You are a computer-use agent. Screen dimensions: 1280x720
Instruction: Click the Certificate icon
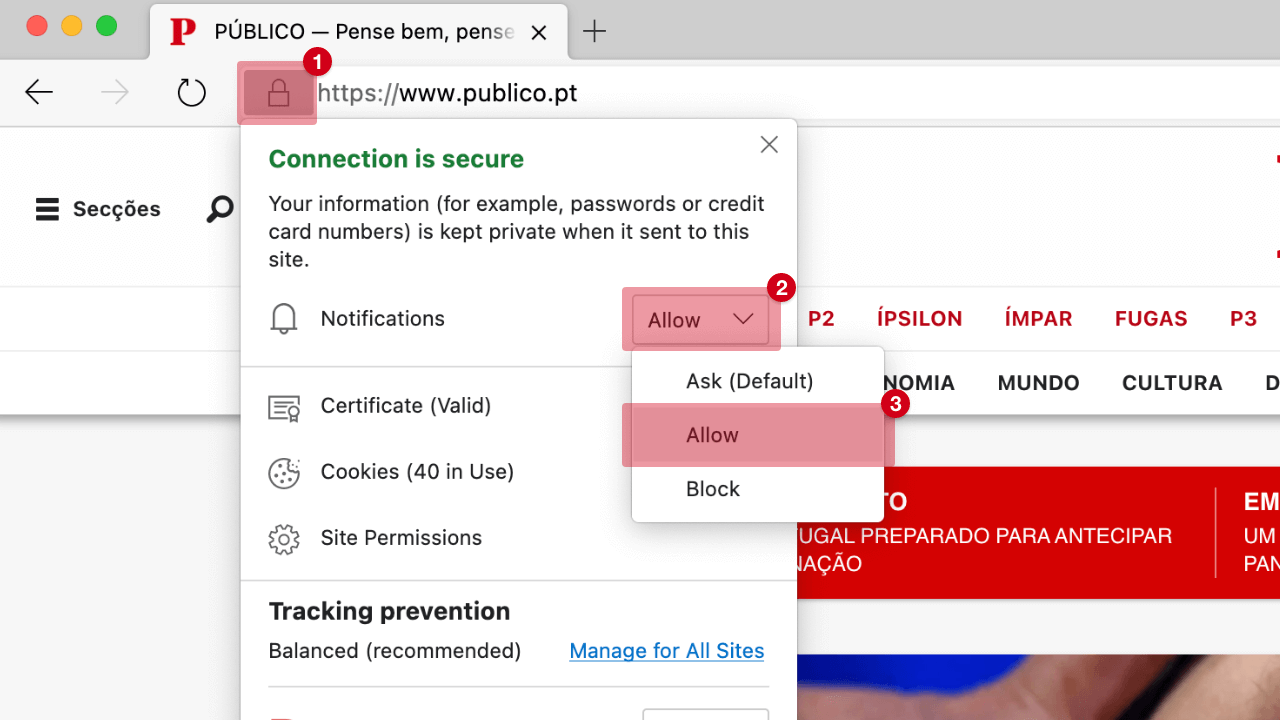point(284,407)
